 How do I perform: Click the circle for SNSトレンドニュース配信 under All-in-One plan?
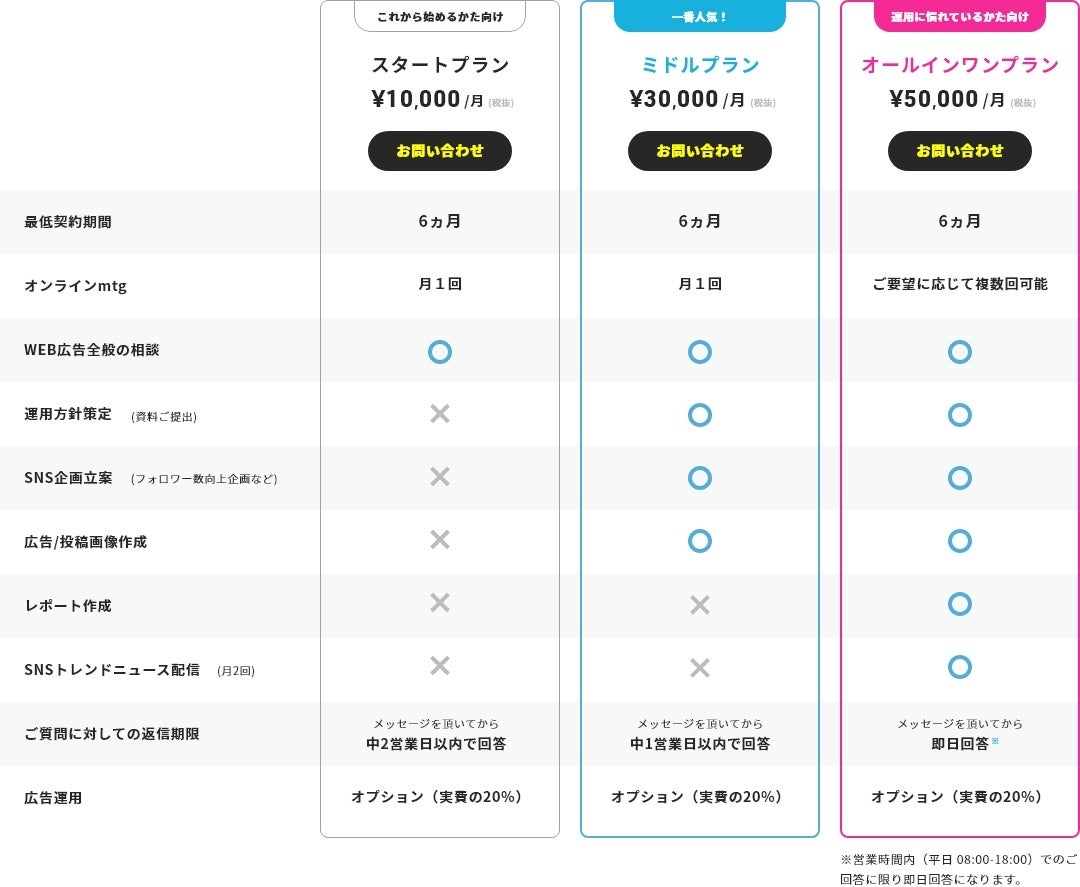pyautogui.click(x=960, y=666)
